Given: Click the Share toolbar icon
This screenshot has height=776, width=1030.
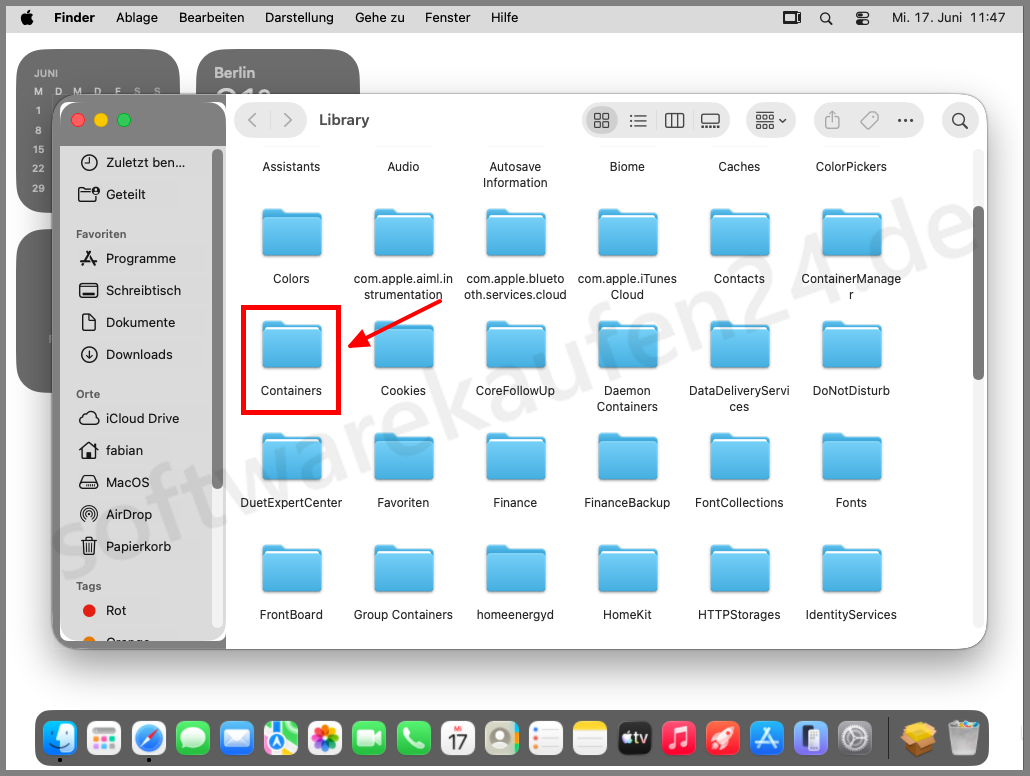Looking at the screenshot, I should tap(832, 120).
